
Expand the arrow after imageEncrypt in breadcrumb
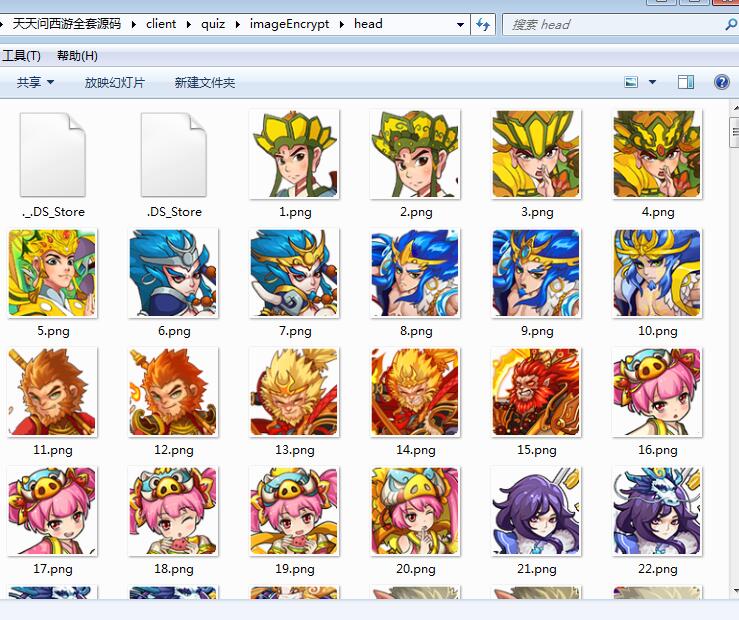point(341,24)
